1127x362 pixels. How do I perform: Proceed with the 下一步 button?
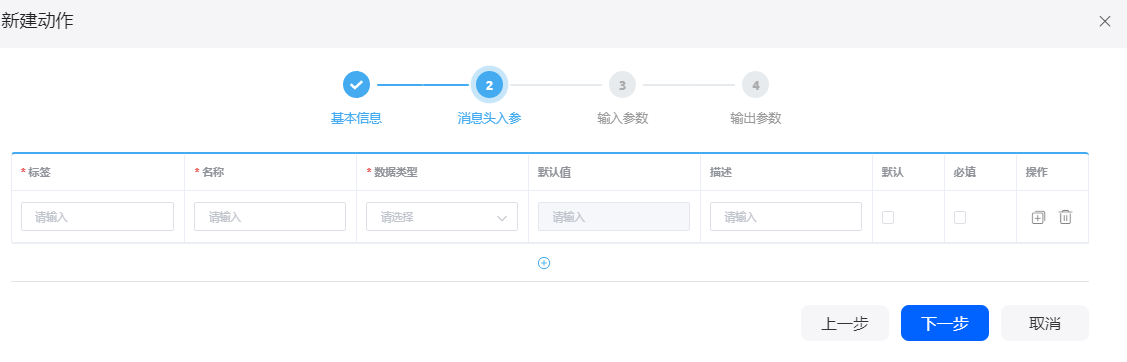[x=944, y=323]
